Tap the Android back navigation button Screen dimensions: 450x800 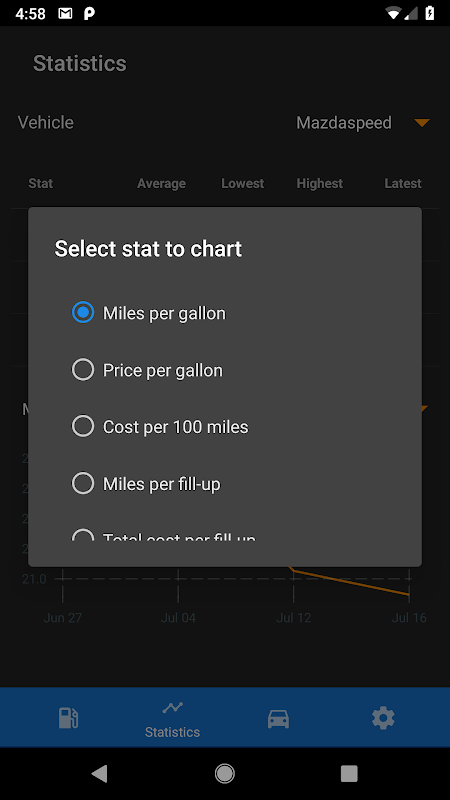click(99, 773)
